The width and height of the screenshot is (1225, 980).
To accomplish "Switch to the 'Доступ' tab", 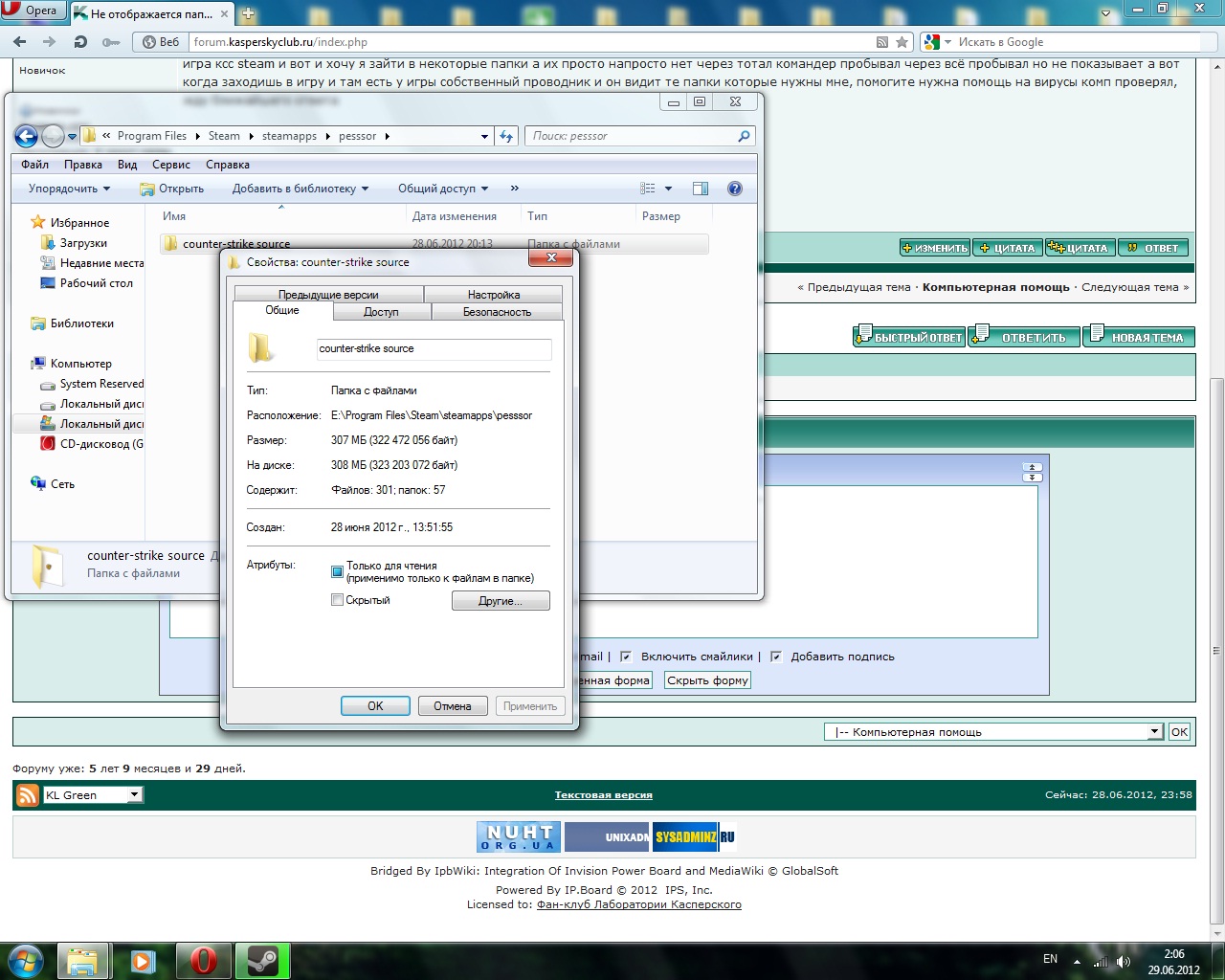I will pyautogui.click(x=381, y=312).
